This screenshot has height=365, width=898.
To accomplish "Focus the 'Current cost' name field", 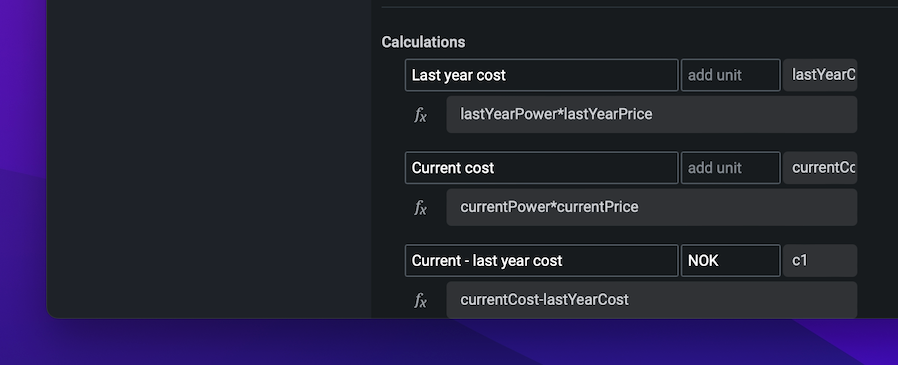I will point(541,168).
